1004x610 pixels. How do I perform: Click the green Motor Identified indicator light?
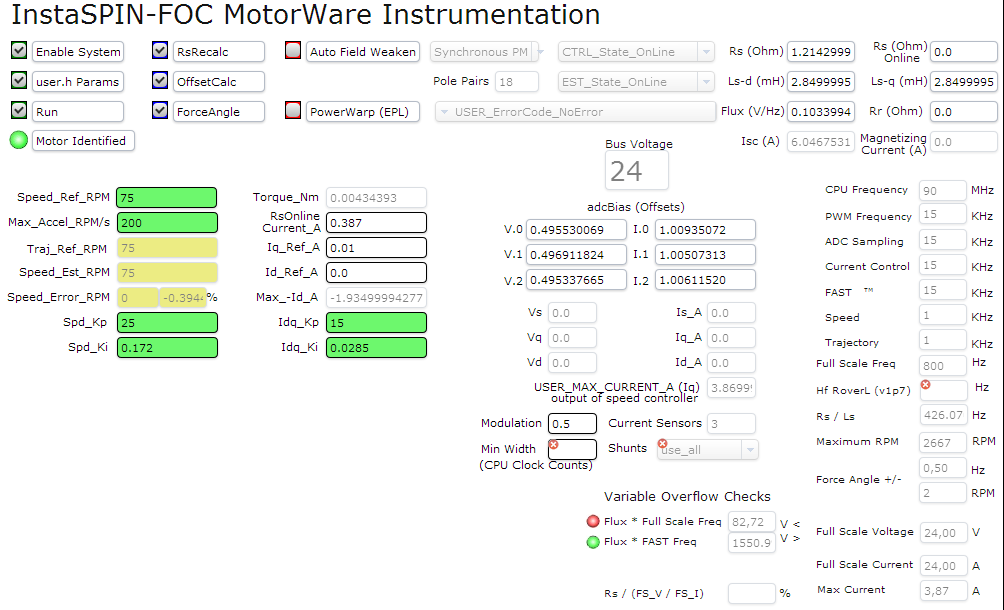(x=19, y=140)
